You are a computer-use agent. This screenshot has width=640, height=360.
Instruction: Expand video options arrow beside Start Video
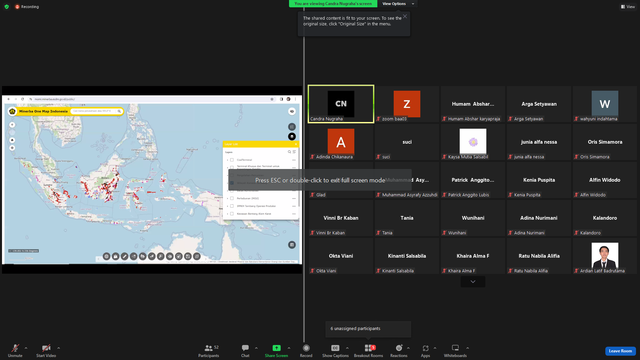click(58, 348)
